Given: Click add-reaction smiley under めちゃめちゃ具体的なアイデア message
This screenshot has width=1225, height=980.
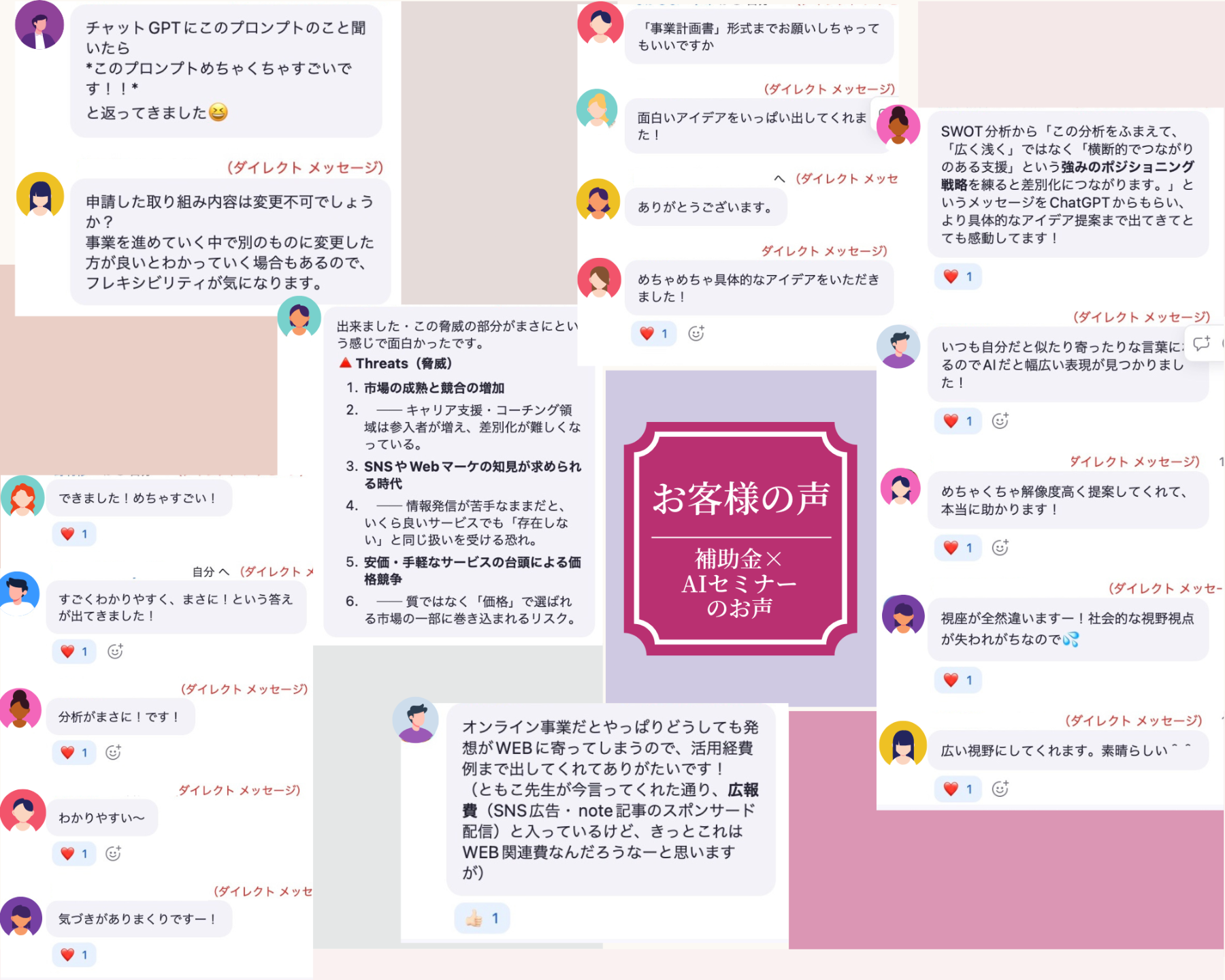Looking at the screenshot, I should click(x=696, y=333).
